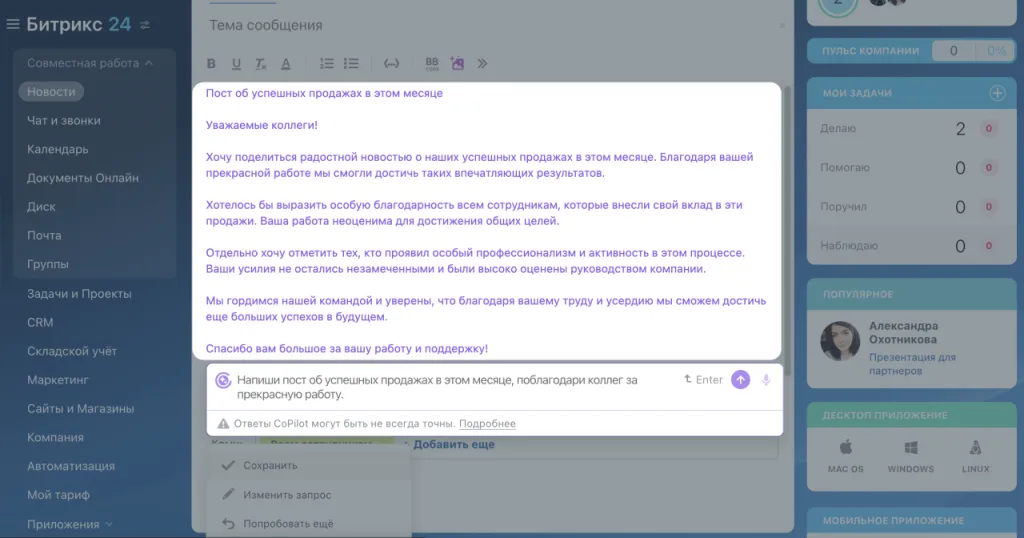
Task: Click the Добавить еще recipients link
Action: coord(454,444)
